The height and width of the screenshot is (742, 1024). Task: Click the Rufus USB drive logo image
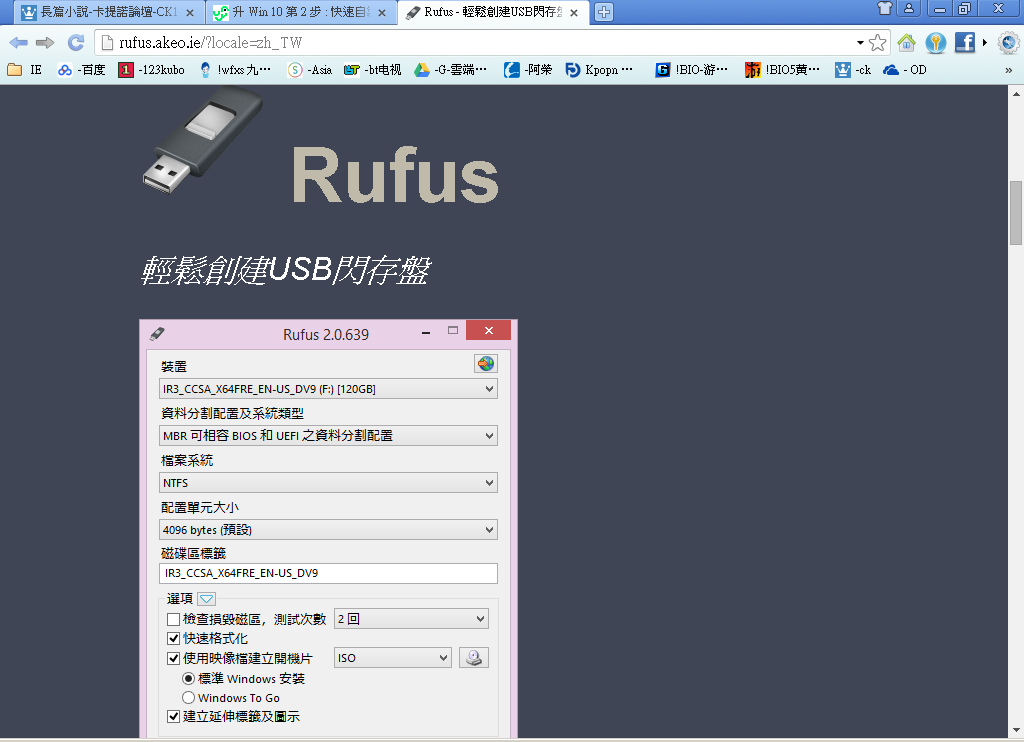[202, 142]
